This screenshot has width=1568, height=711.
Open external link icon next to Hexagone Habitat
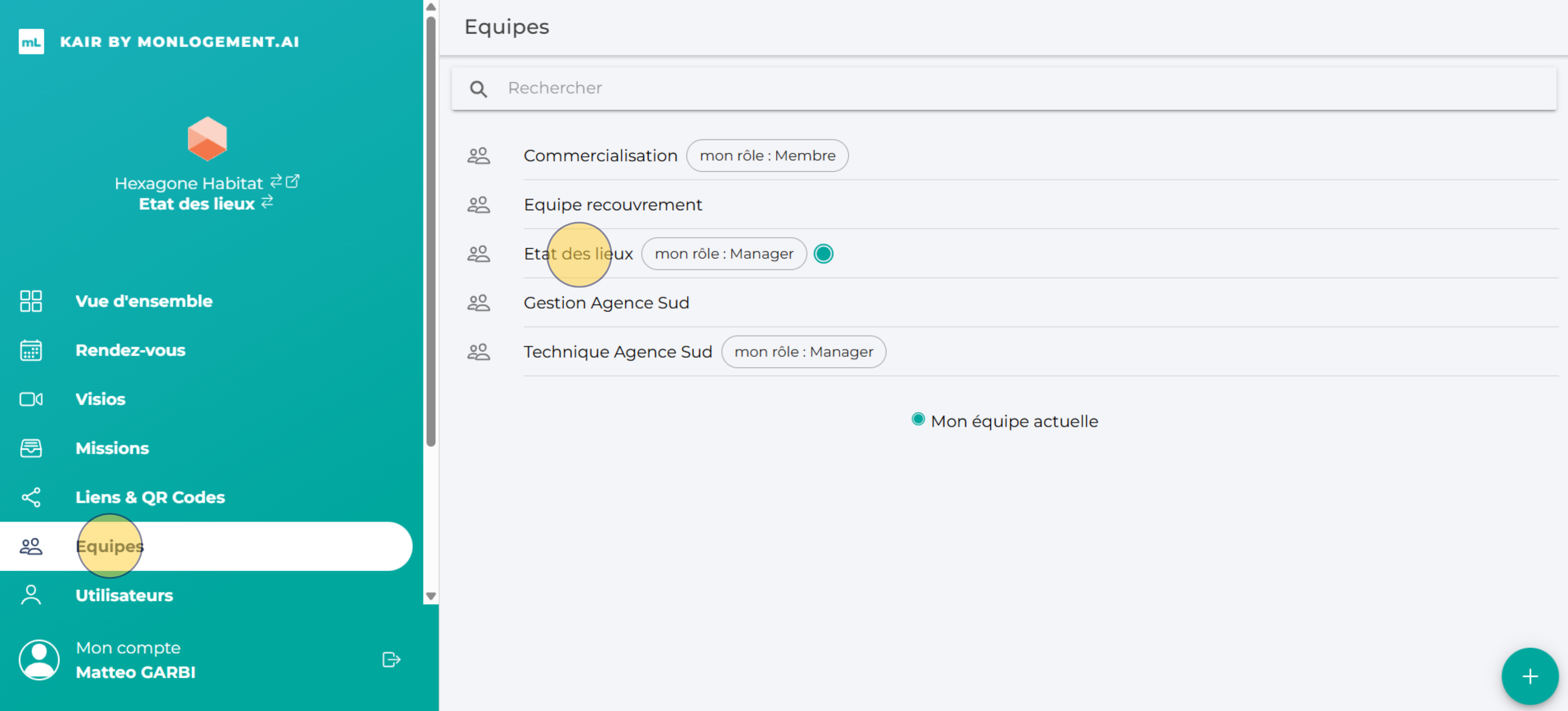click(293, 182)
